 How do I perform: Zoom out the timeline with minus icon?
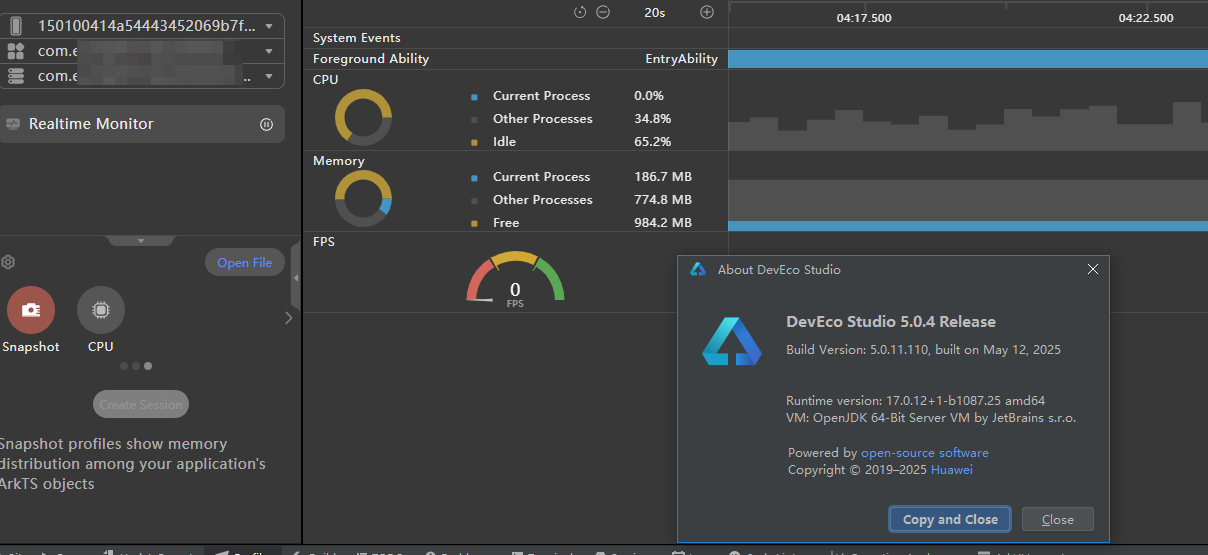point(603,12)
